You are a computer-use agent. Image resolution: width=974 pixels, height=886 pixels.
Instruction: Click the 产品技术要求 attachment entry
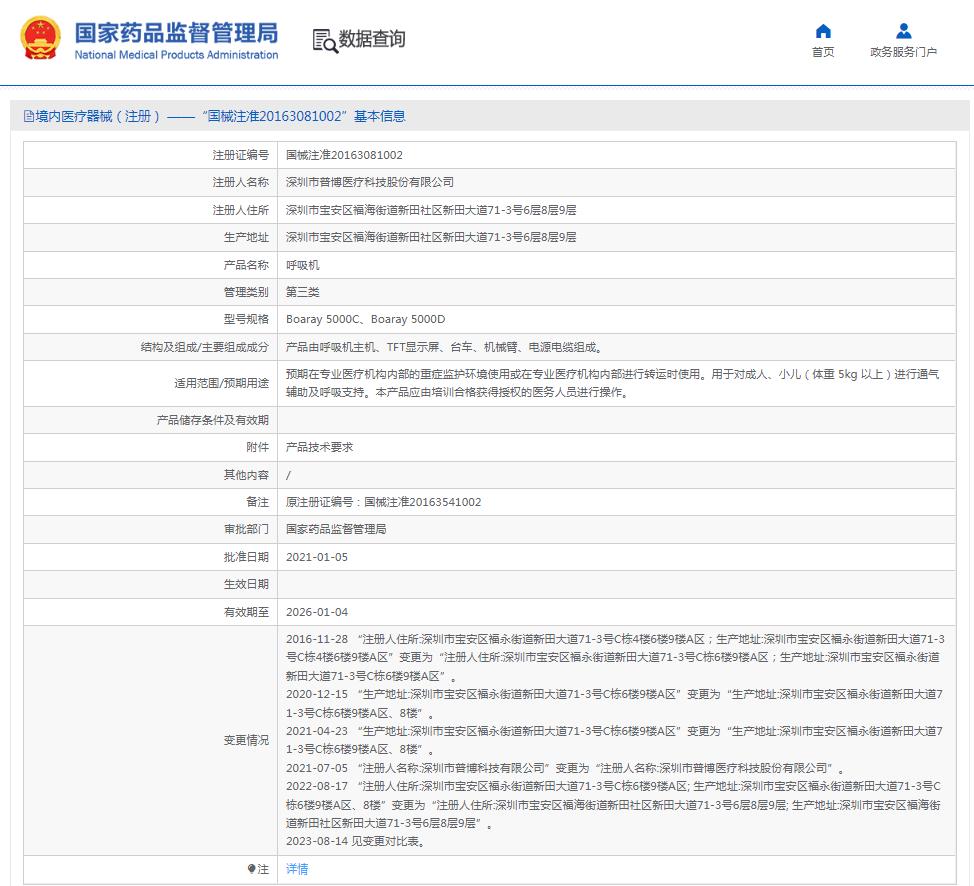[x=320, y=447]
